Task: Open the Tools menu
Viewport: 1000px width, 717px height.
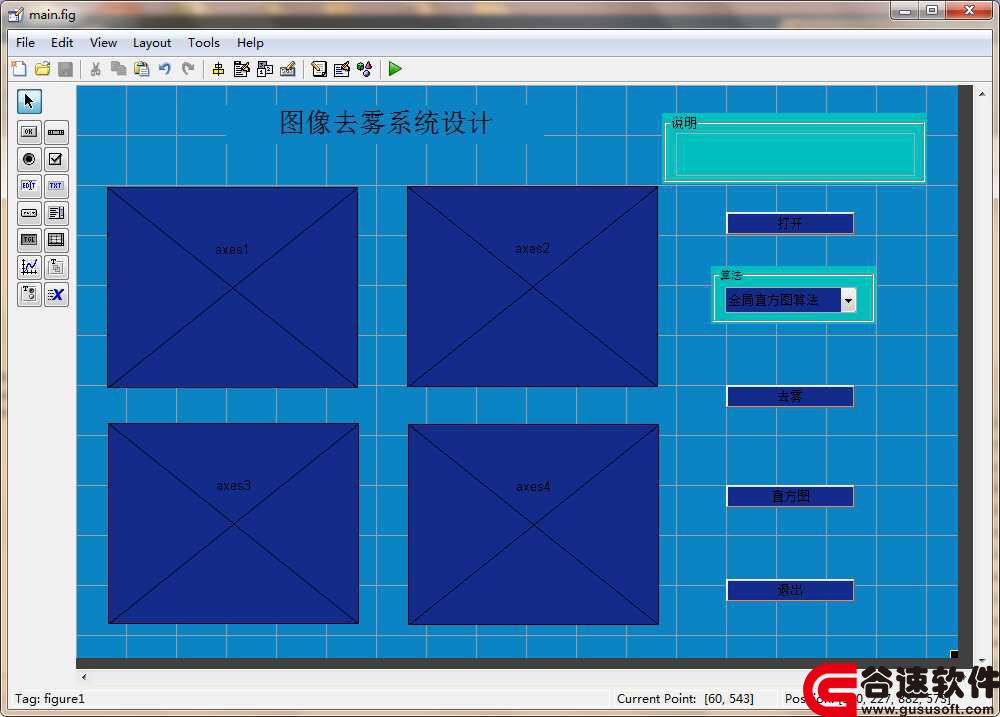Action: point(203,43)
